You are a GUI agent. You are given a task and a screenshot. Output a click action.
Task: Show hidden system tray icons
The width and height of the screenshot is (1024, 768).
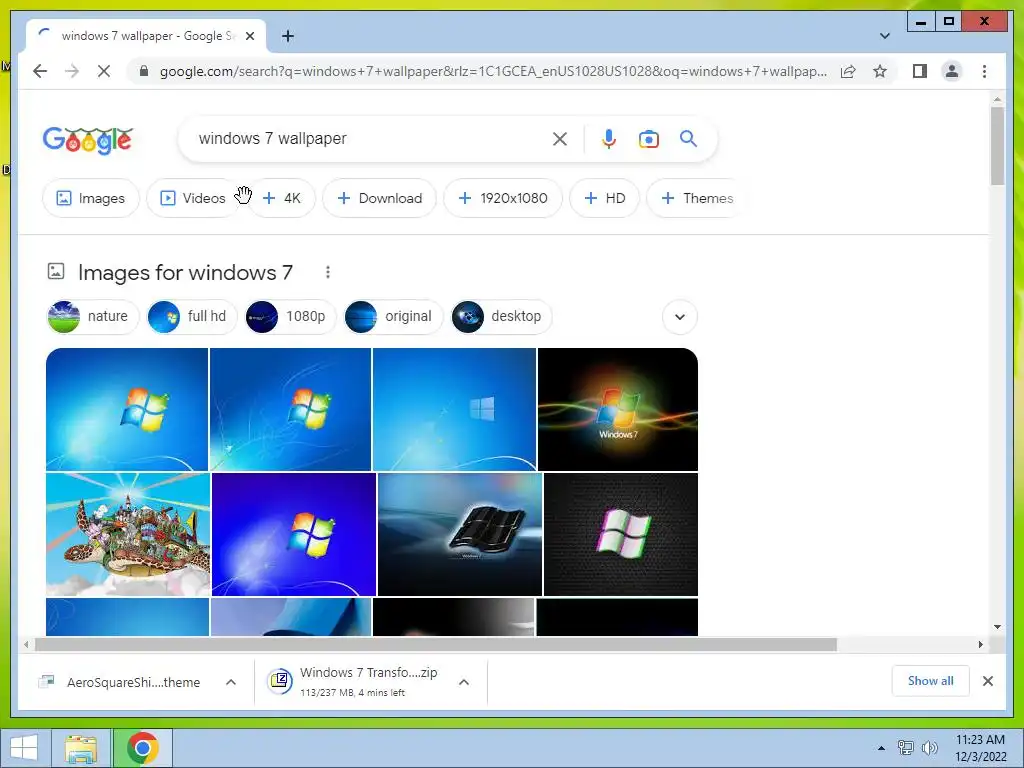point(881,748)
